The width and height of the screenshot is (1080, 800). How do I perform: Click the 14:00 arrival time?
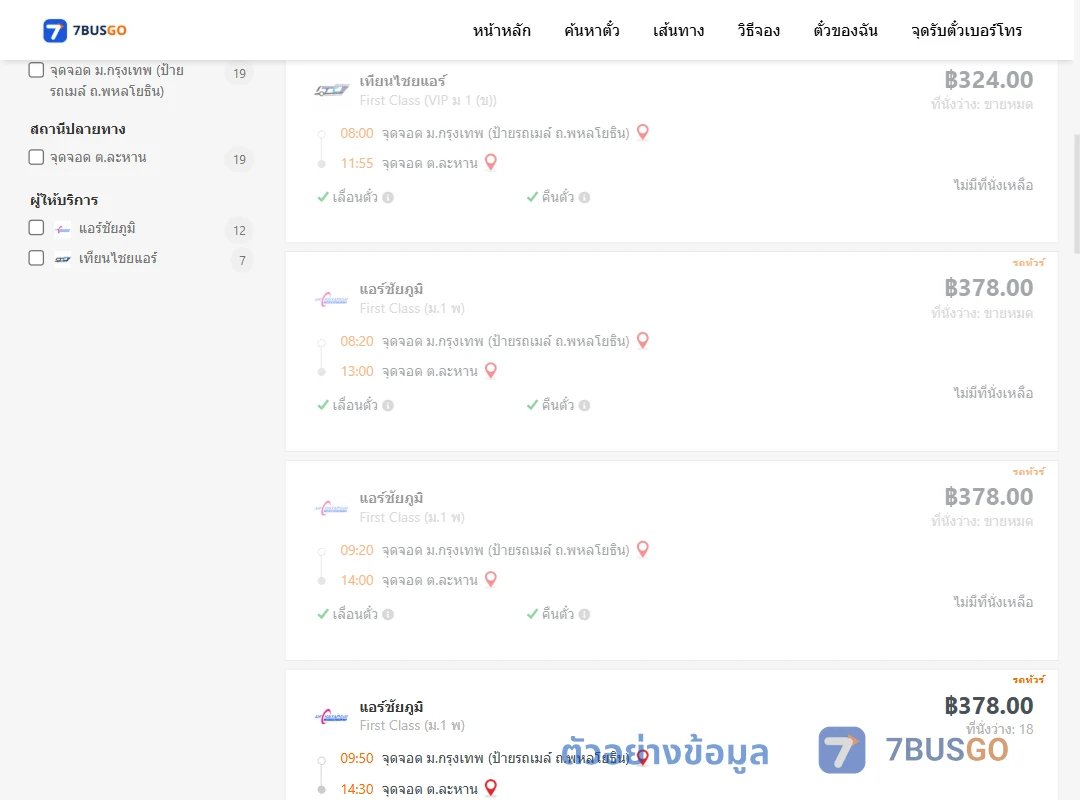pos(357,580)
